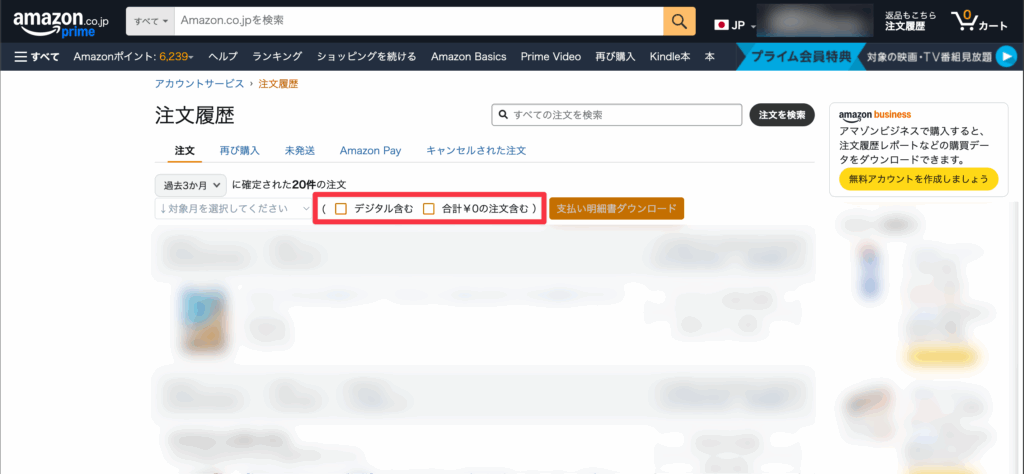Click the 注文を検索 button
The width and height of the screenshot is (1024, 474).
(x=782, y=115)
